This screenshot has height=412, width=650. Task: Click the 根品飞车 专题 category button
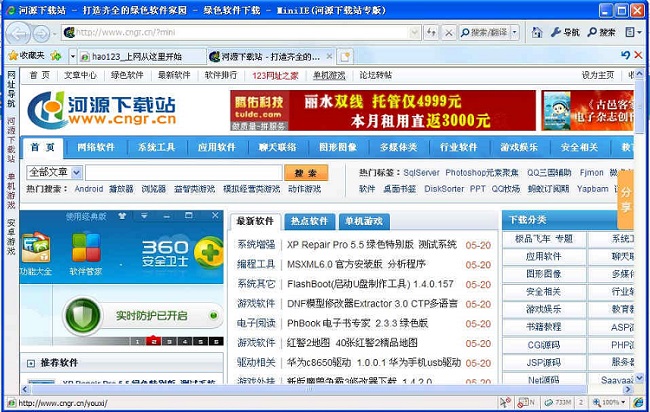543,239
